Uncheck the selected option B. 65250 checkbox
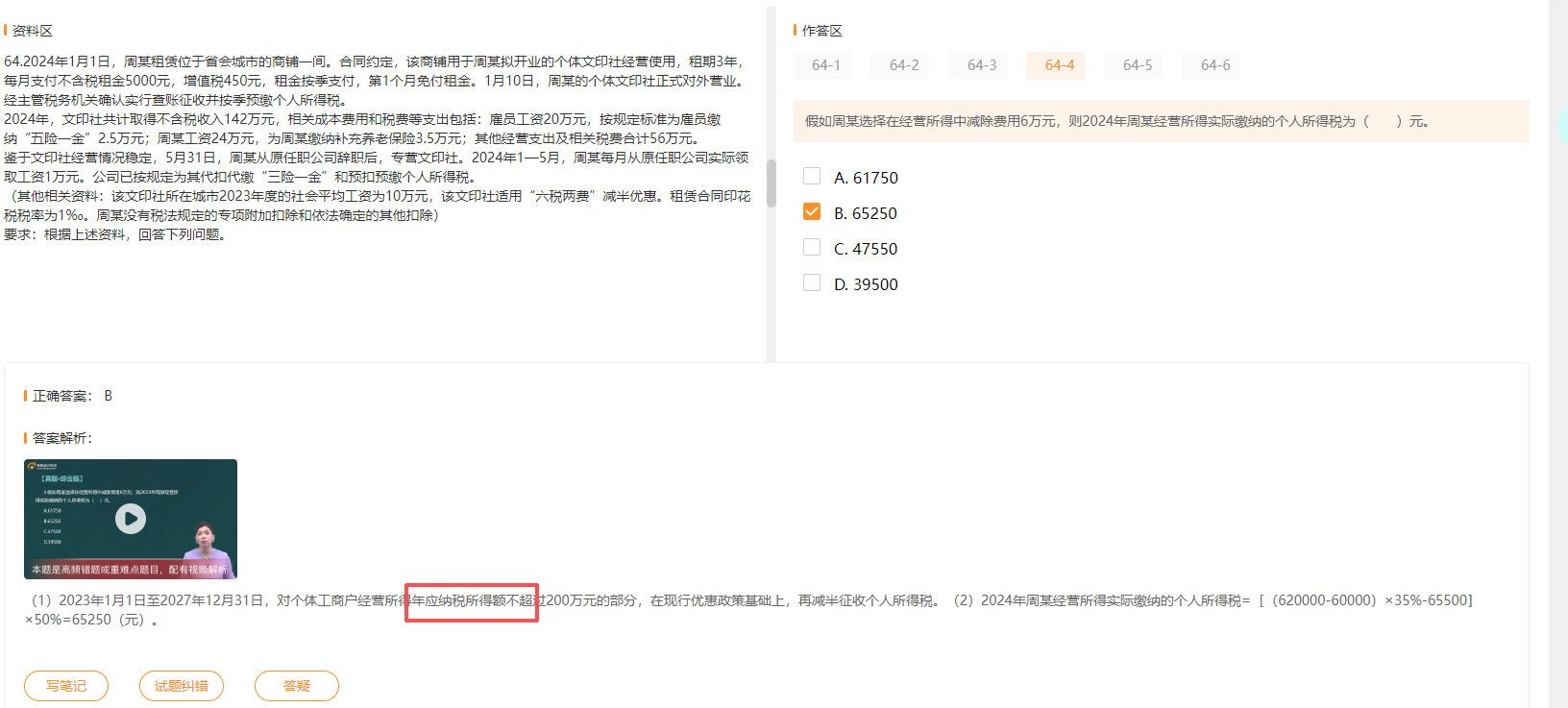The image size is (1568, 708). coord(812,212)
